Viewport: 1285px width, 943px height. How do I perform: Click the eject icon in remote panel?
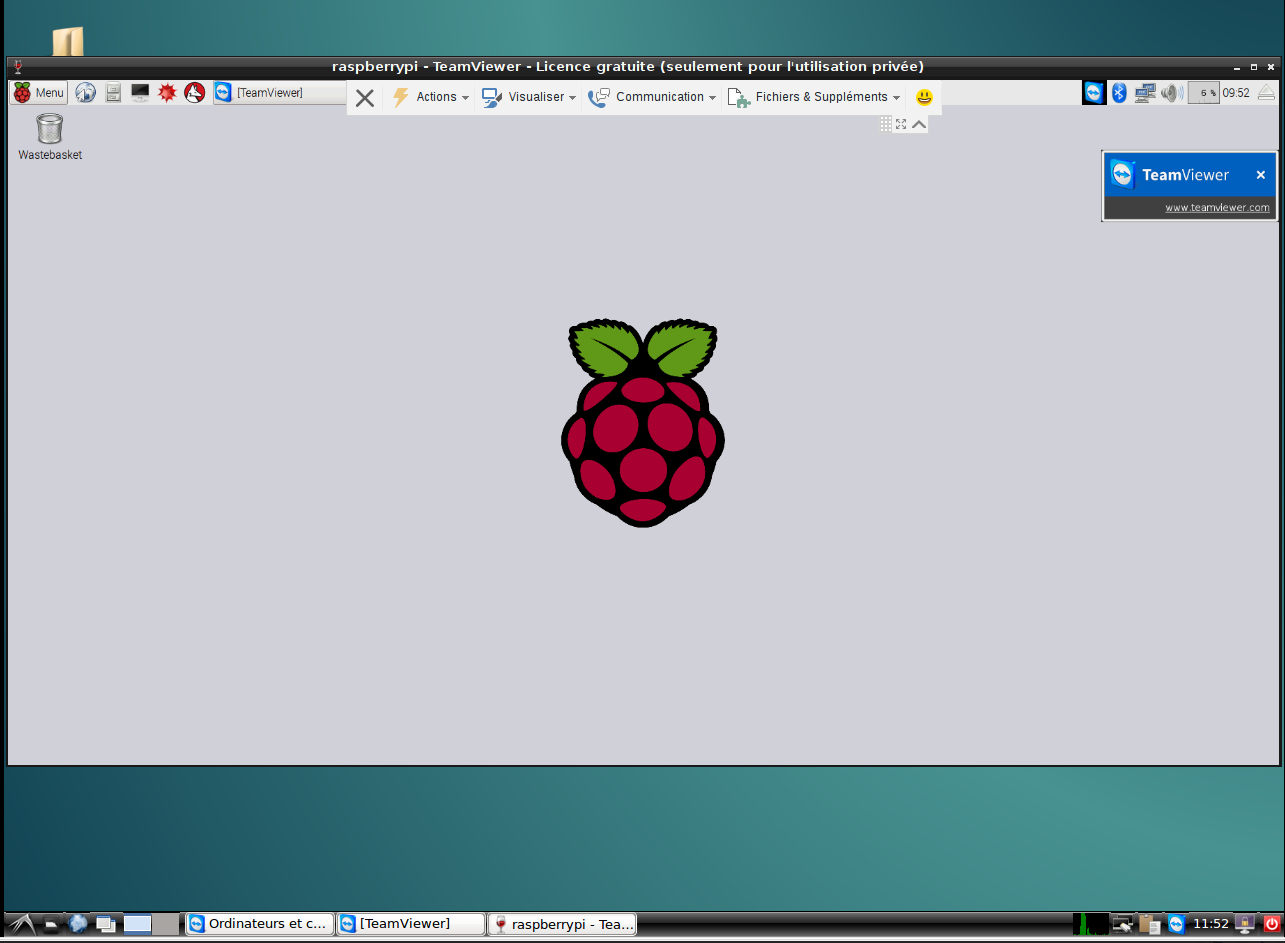[1266, 93]
